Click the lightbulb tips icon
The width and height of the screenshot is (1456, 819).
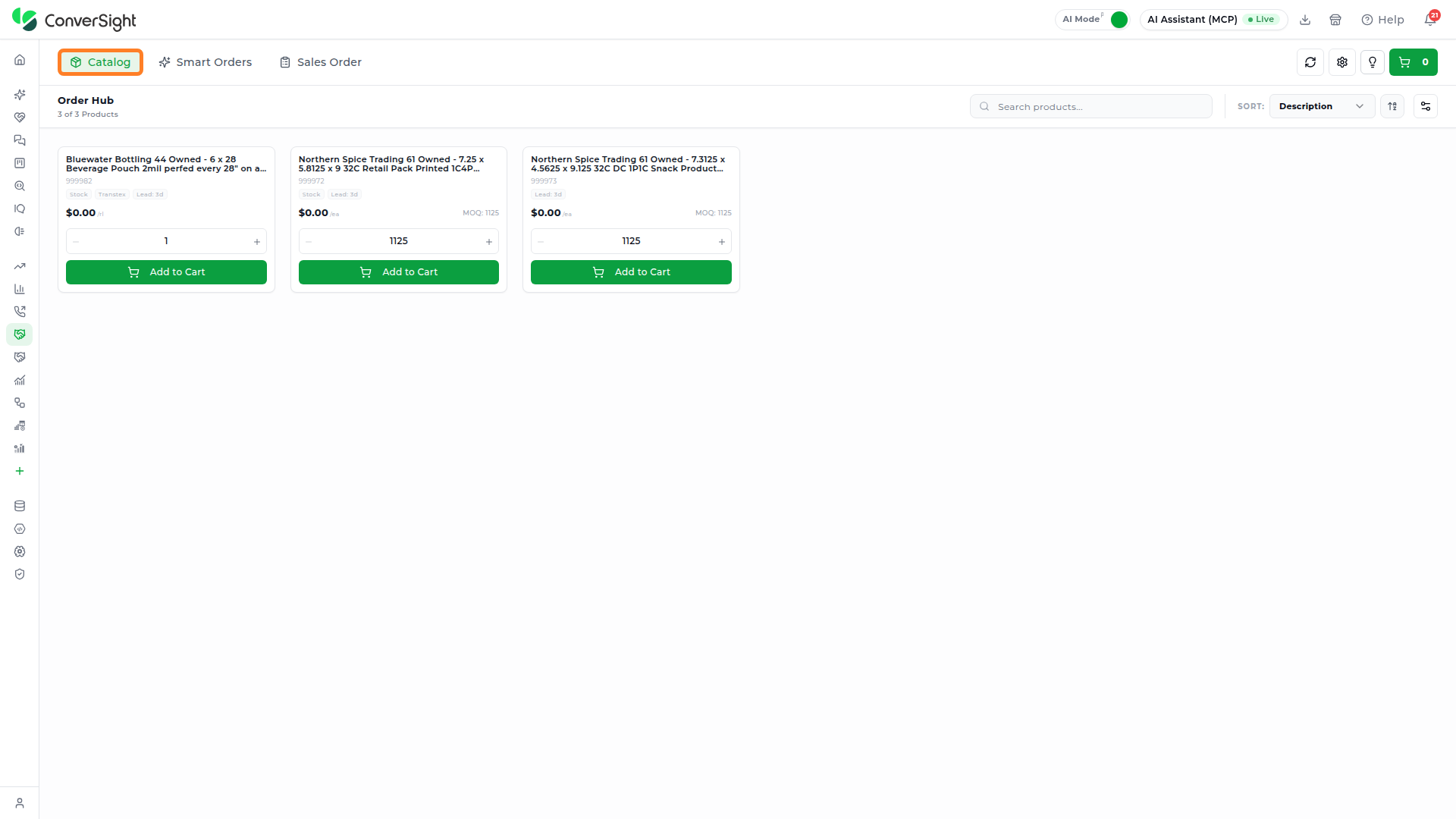pyautogui.click(x=1373, y=62)
